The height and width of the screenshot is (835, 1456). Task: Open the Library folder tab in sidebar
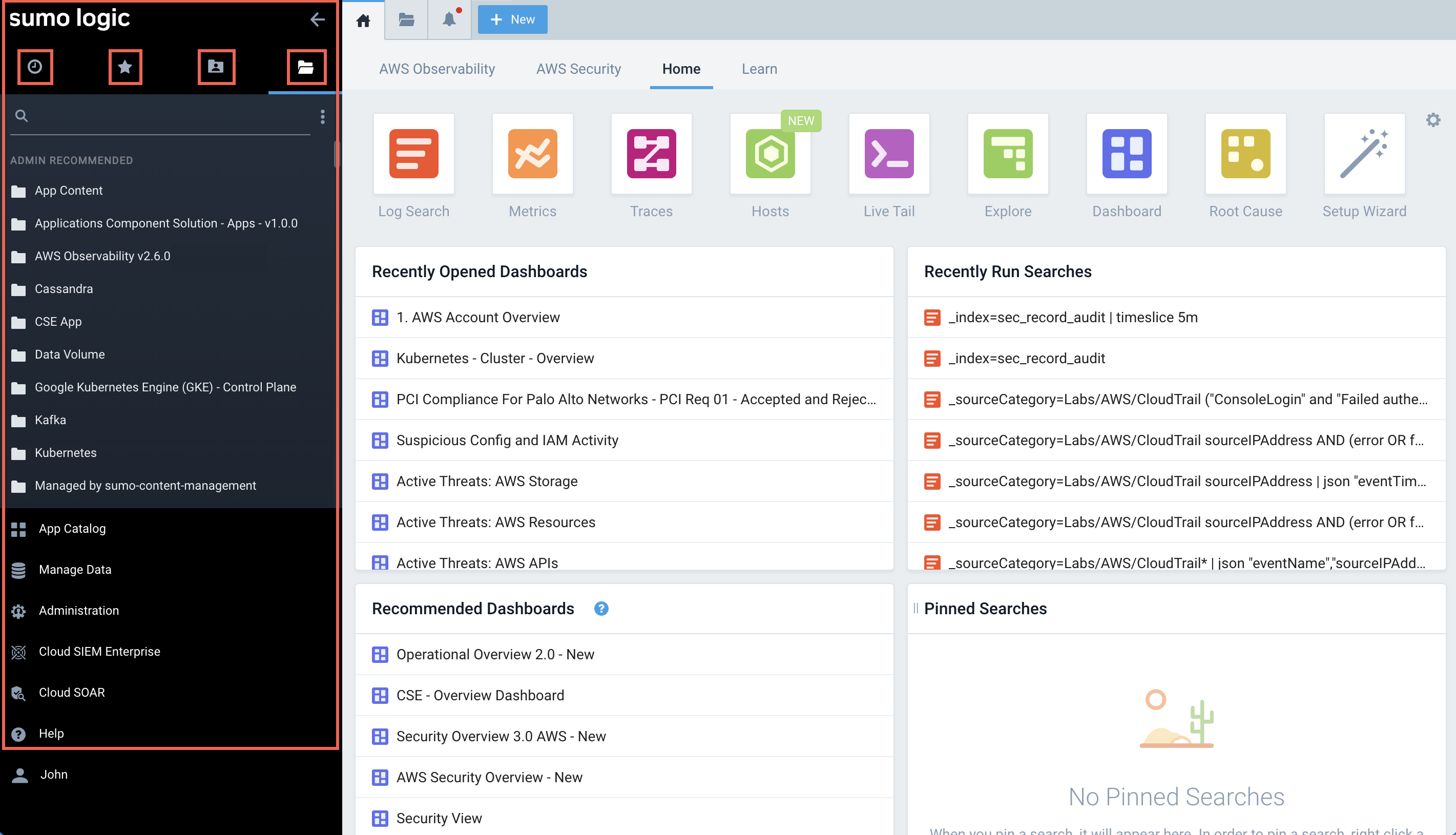(x=306, y=67)
